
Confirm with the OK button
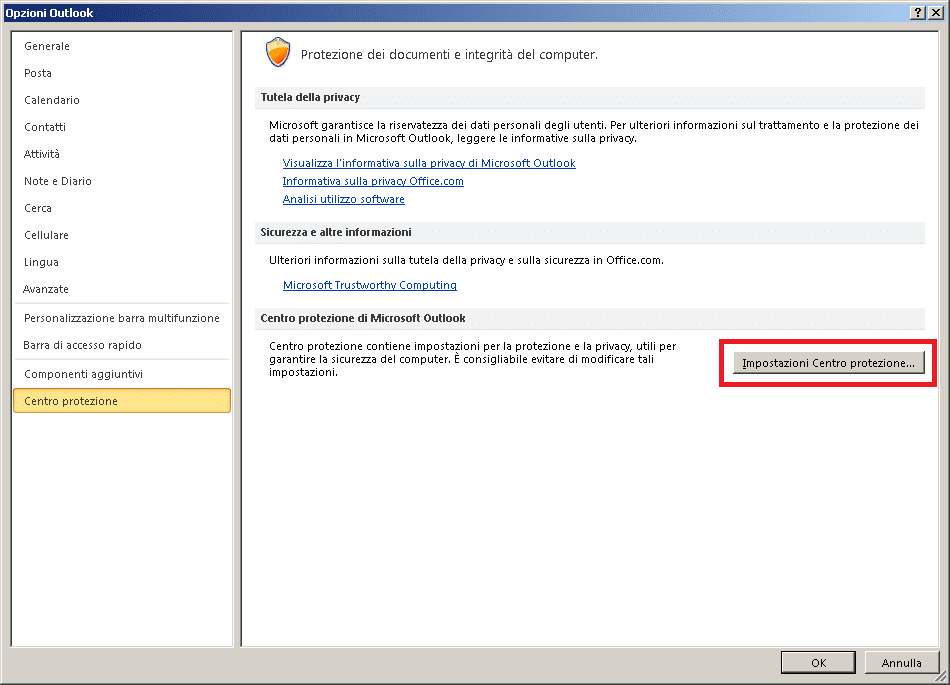(819, 663)
